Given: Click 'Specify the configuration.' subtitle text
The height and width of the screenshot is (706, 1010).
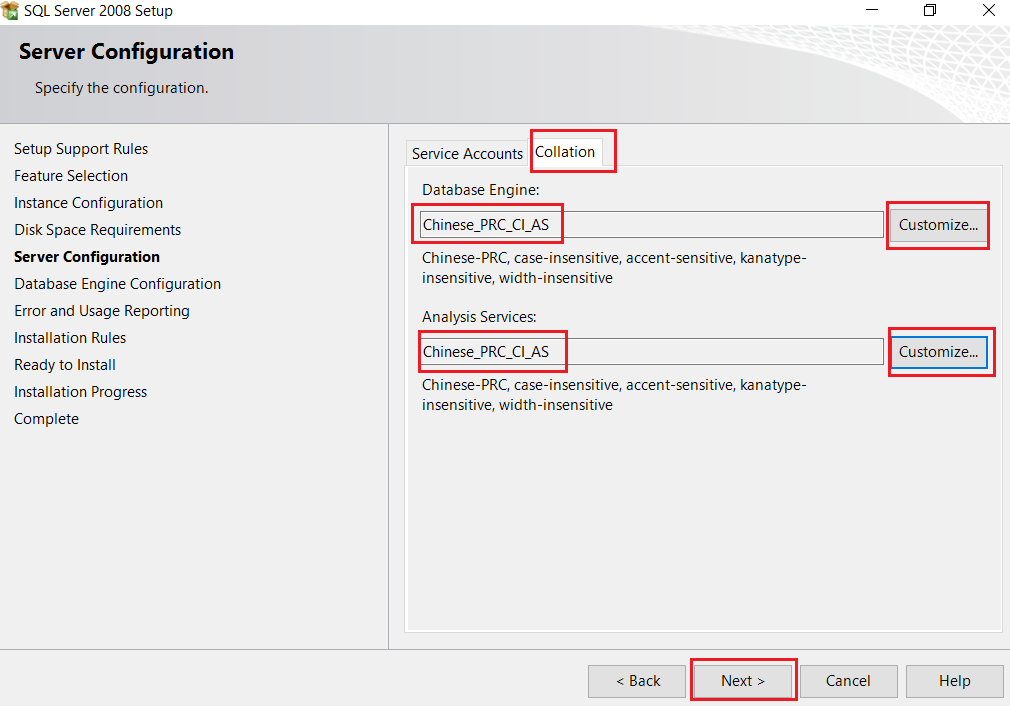Looking at the screenshot, I should coord(122,88).
